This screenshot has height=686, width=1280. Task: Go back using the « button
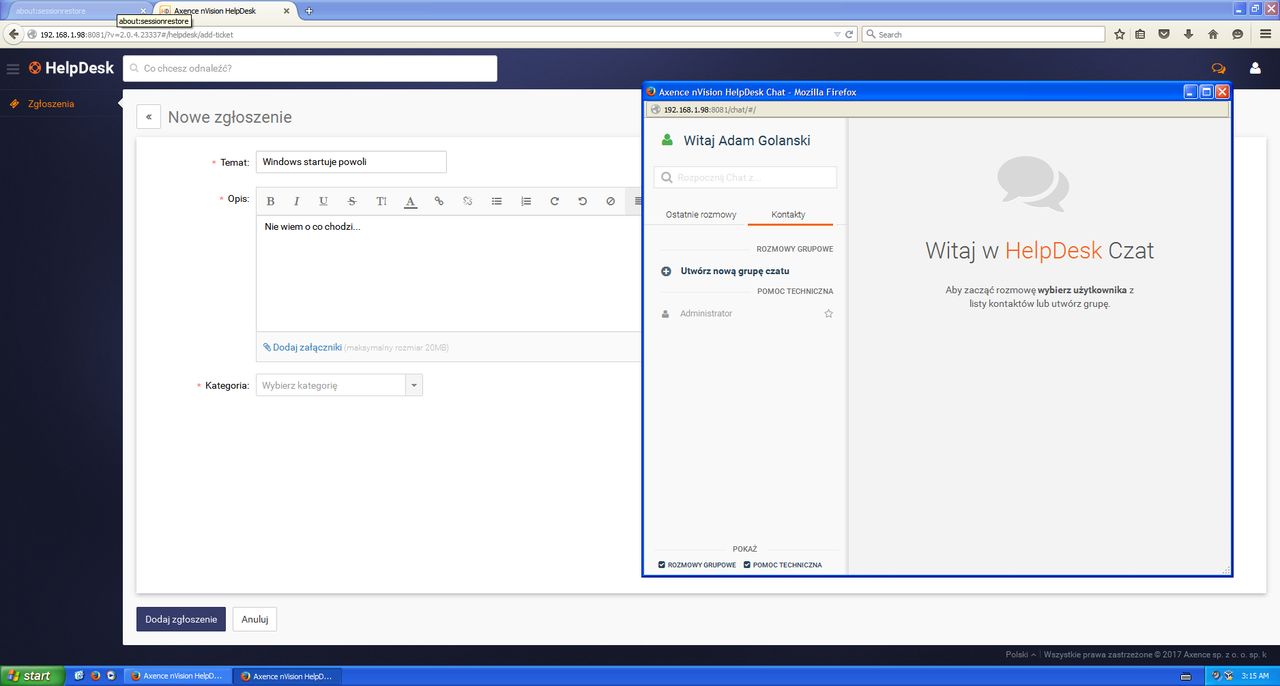coord(148,117)
